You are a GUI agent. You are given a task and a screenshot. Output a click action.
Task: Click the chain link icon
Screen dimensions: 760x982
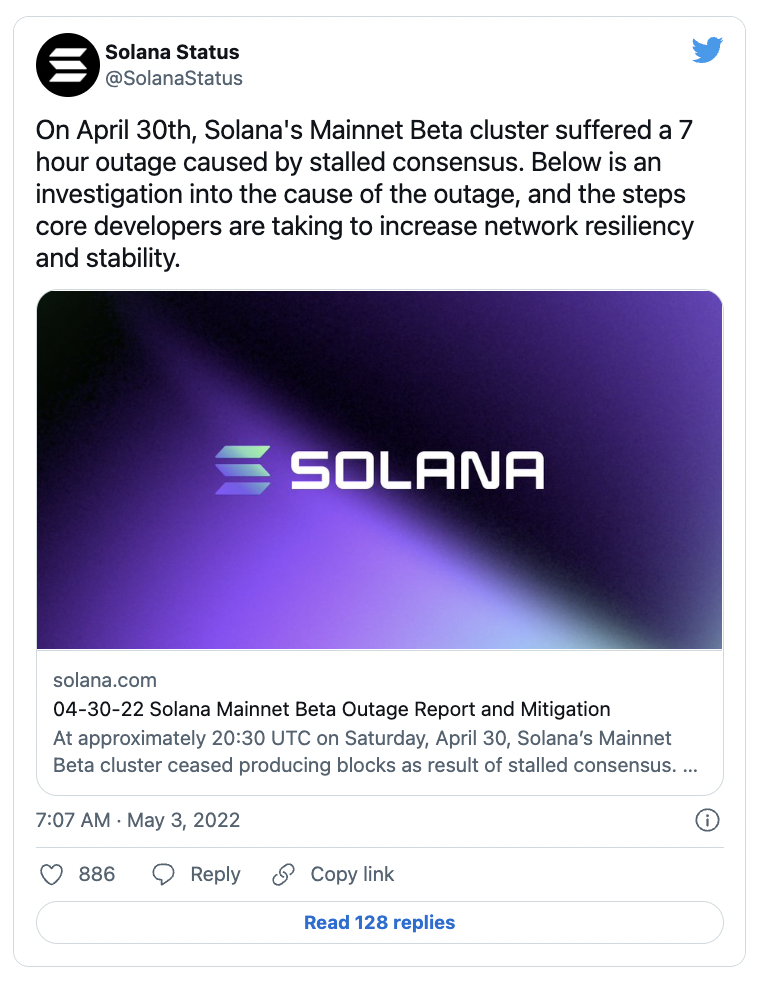(284, 875)
